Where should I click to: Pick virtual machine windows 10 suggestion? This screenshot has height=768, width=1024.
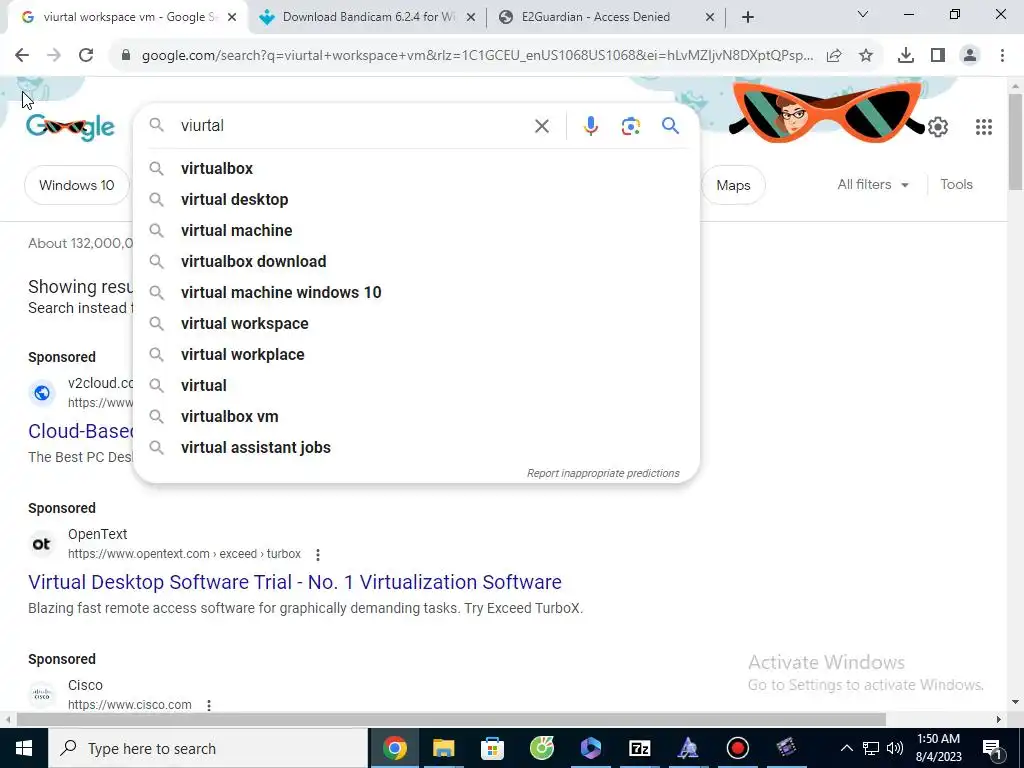(416, 293)
